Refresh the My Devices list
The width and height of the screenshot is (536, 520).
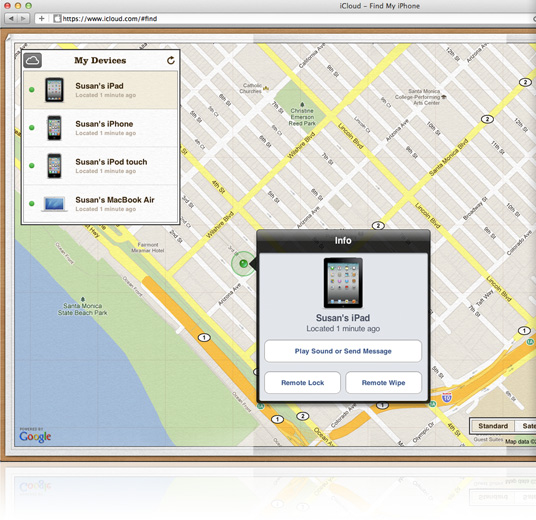tap(171, 61)
